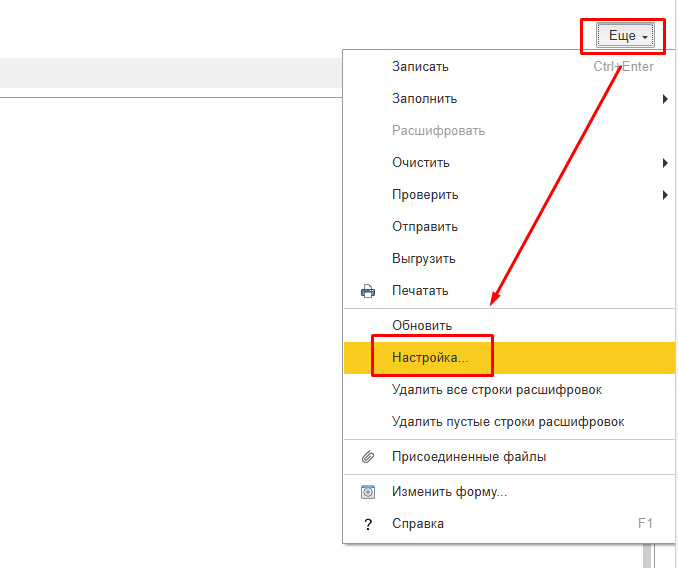Choose Проверить in the menu
This screenshot has width=678, height=568.
point(425,195)
